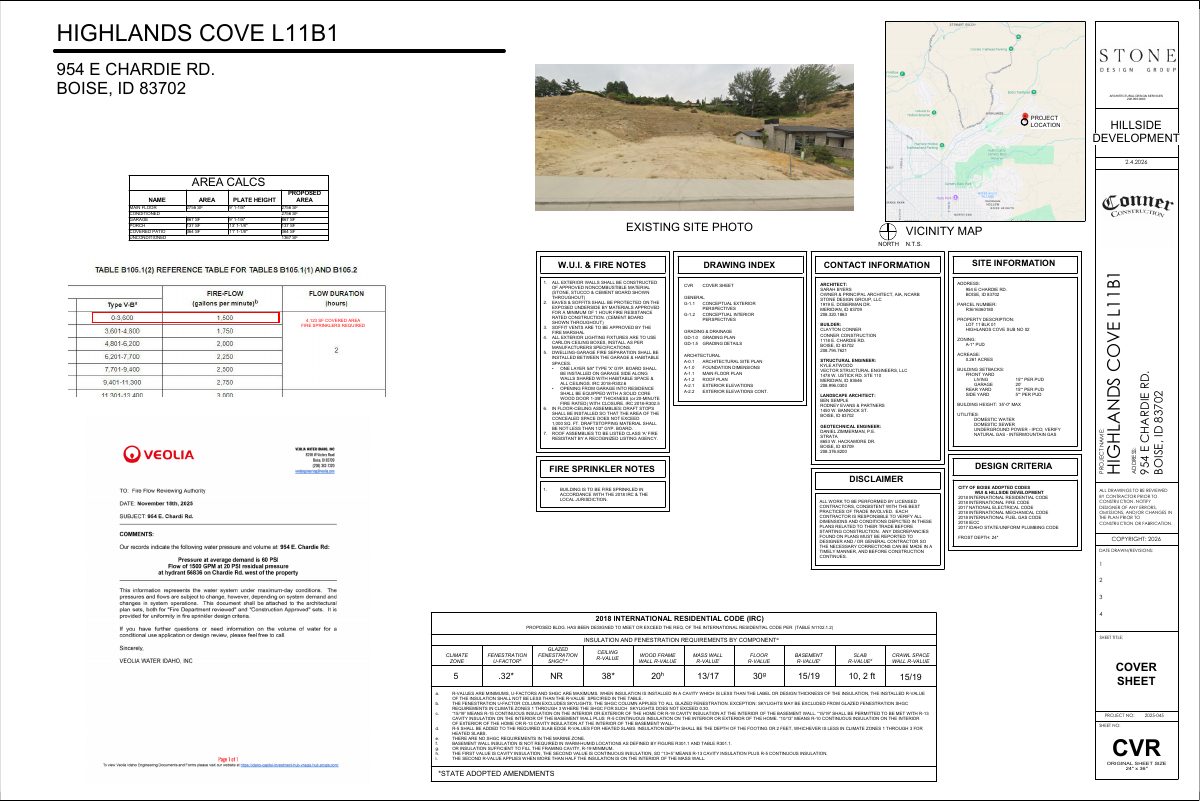Click the '1,750' fire-flow value
1200x801 pixels.
(x=225, y=330)
